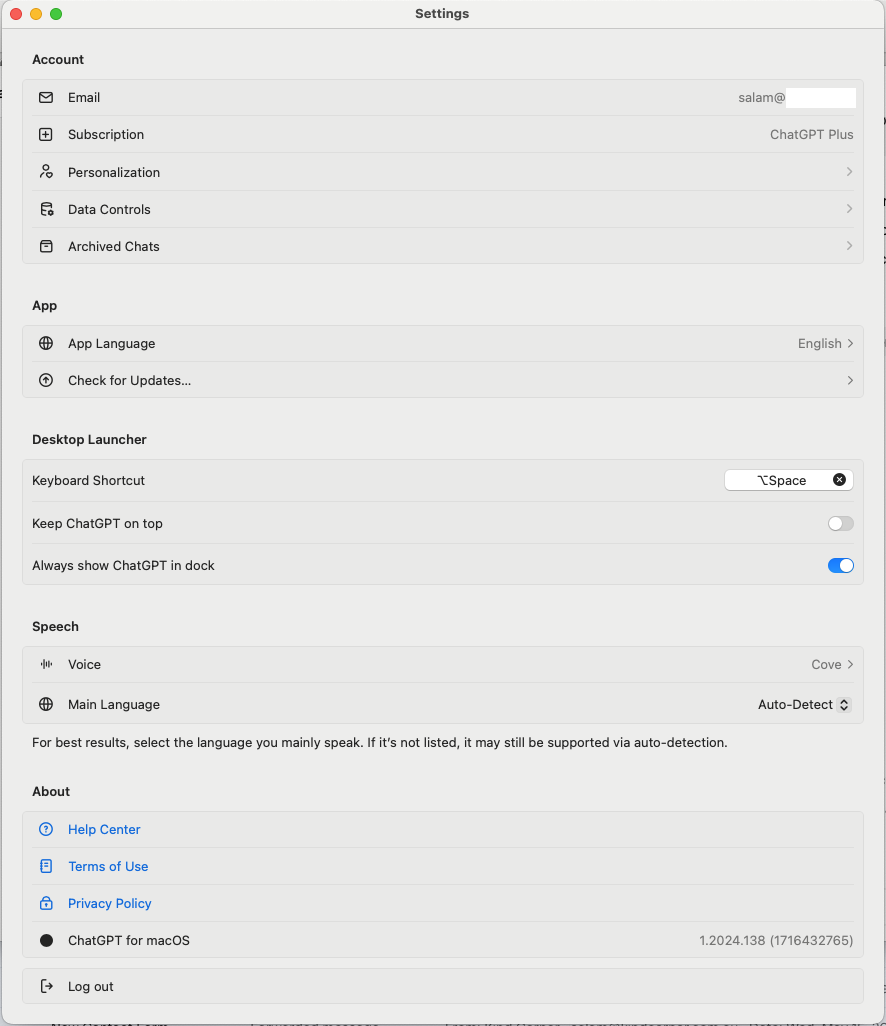Screen dimensions: 886x1026
Task: Click the ChatGPT Plus subscription value
Action: click(x=811, y=134)
